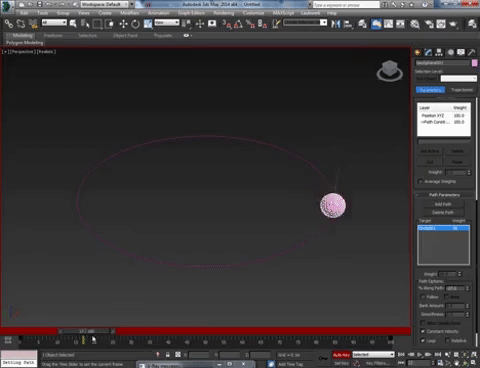This screenshot has width=480, height=368.
Task: Toggle the Spinner Snap icon
Action: coord(262,24)
